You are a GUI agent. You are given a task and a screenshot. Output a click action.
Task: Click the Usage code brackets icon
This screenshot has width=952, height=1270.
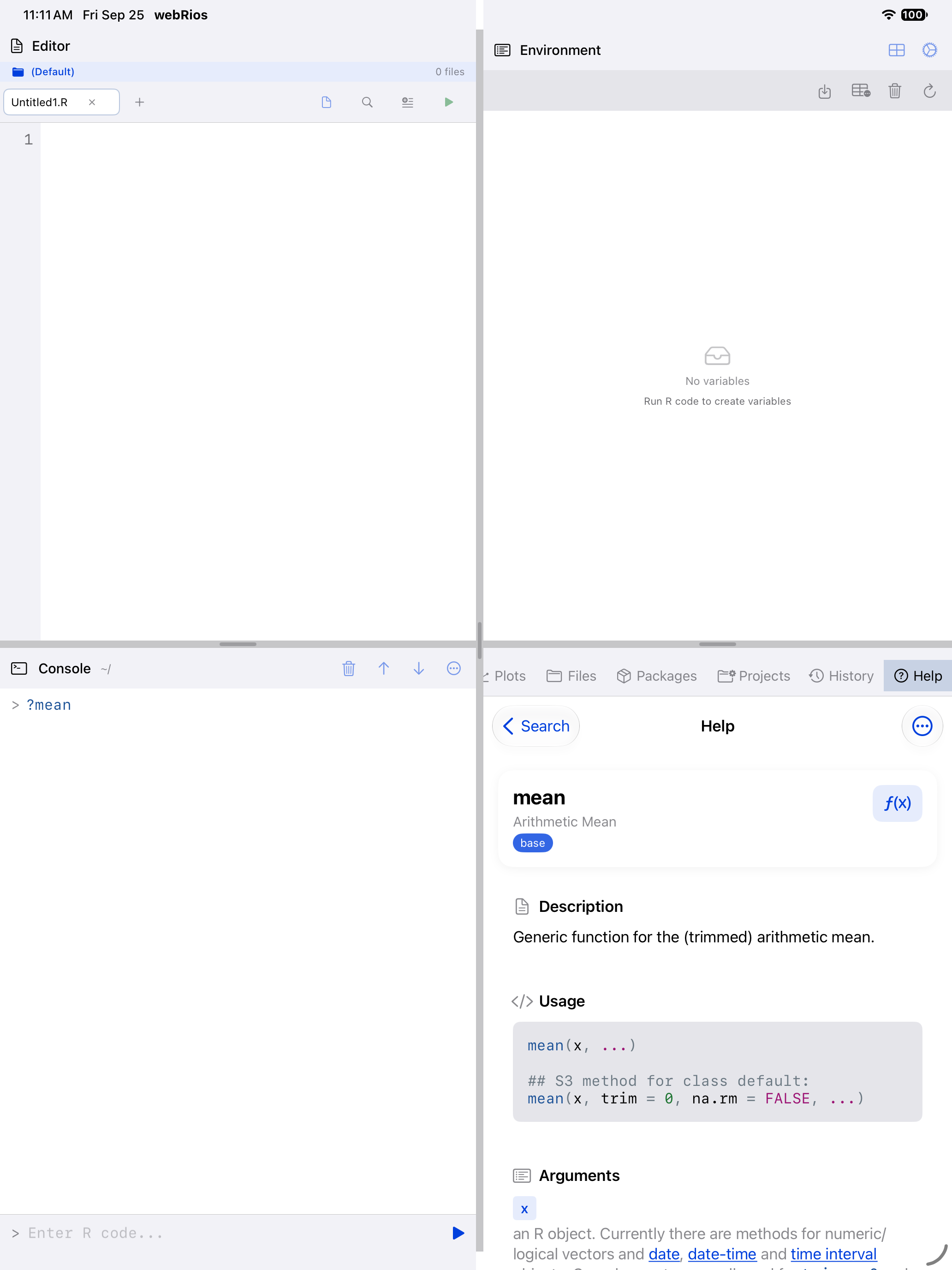point(522,1001)
